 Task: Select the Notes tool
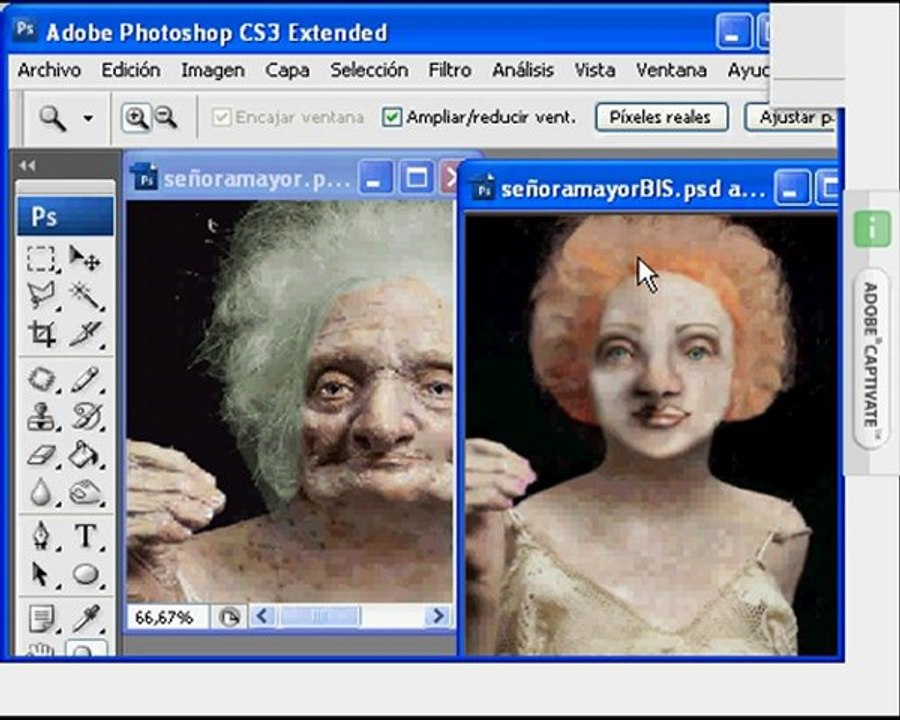[41, 619]
